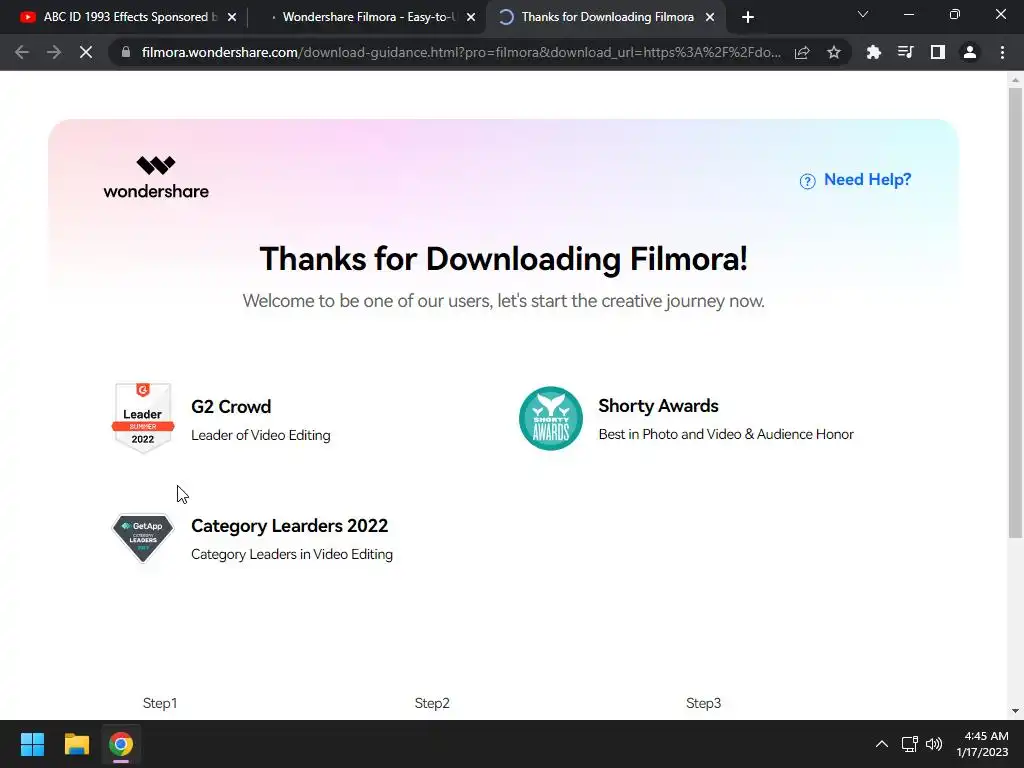Click 'Category Leaders in Video Editing' text
This screenshot has width=1024, height=768.
[292, 554]
